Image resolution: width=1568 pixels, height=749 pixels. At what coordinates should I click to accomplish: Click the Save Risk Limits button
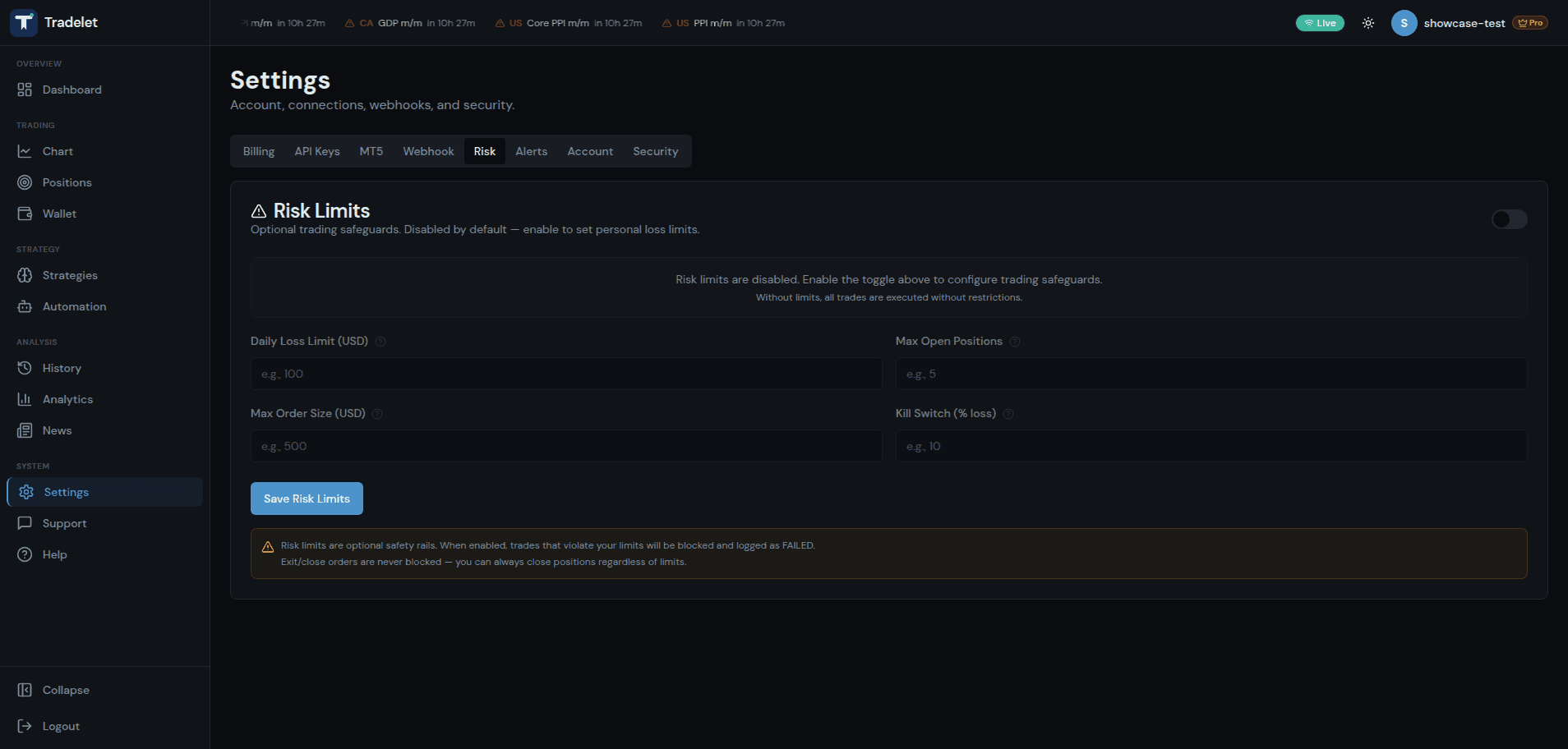coord(307,499)
